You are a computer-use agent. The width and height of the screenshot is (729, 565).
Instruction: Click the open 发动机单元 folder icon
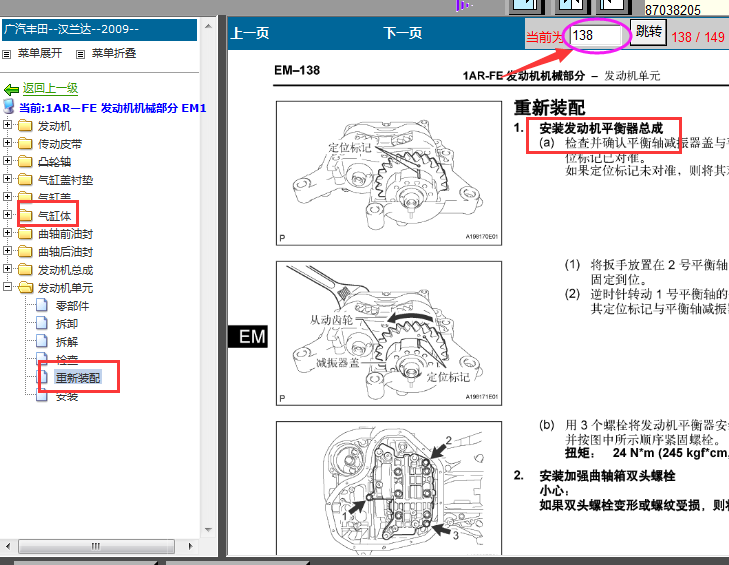[x=26, y=288]
